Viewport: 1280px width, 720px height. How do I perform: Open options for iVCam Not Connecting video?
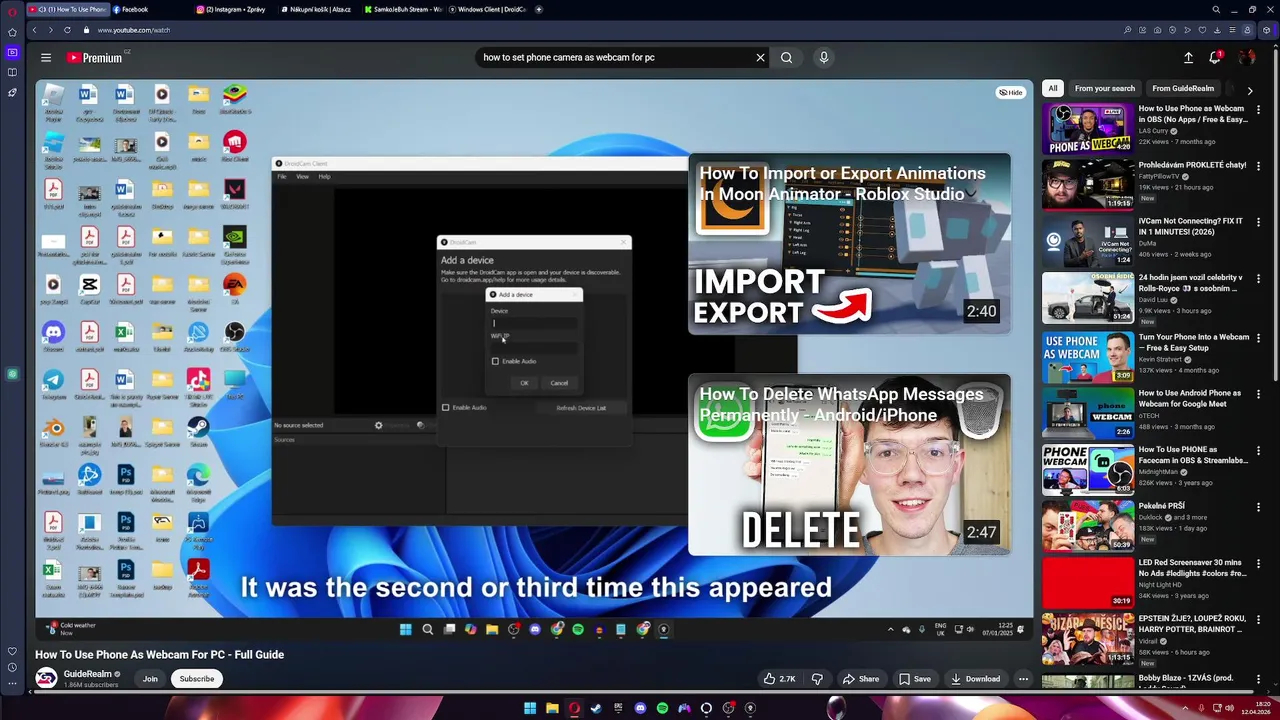pyautogui.click(x=1258, y=222)
